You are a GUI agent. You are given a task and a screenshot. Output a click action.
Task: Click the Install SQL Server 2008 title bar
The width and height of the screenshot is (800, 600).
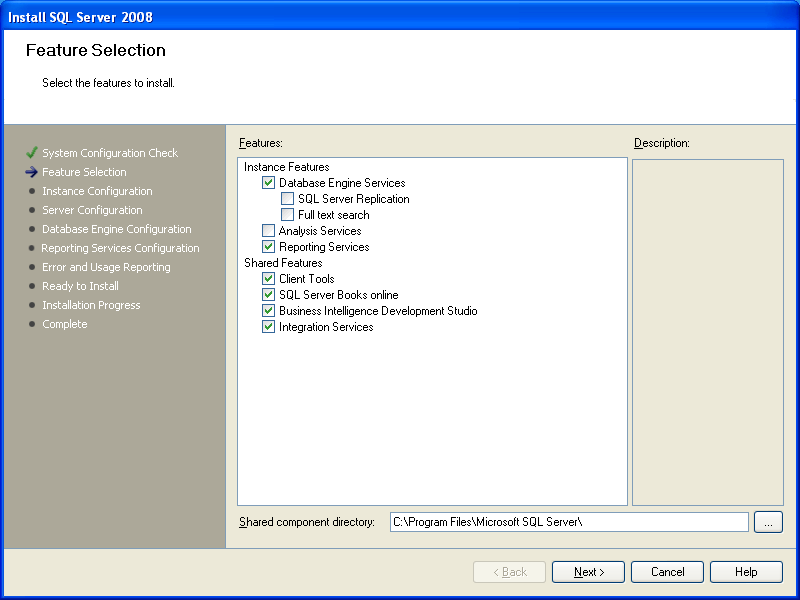[x=400, y=17]
